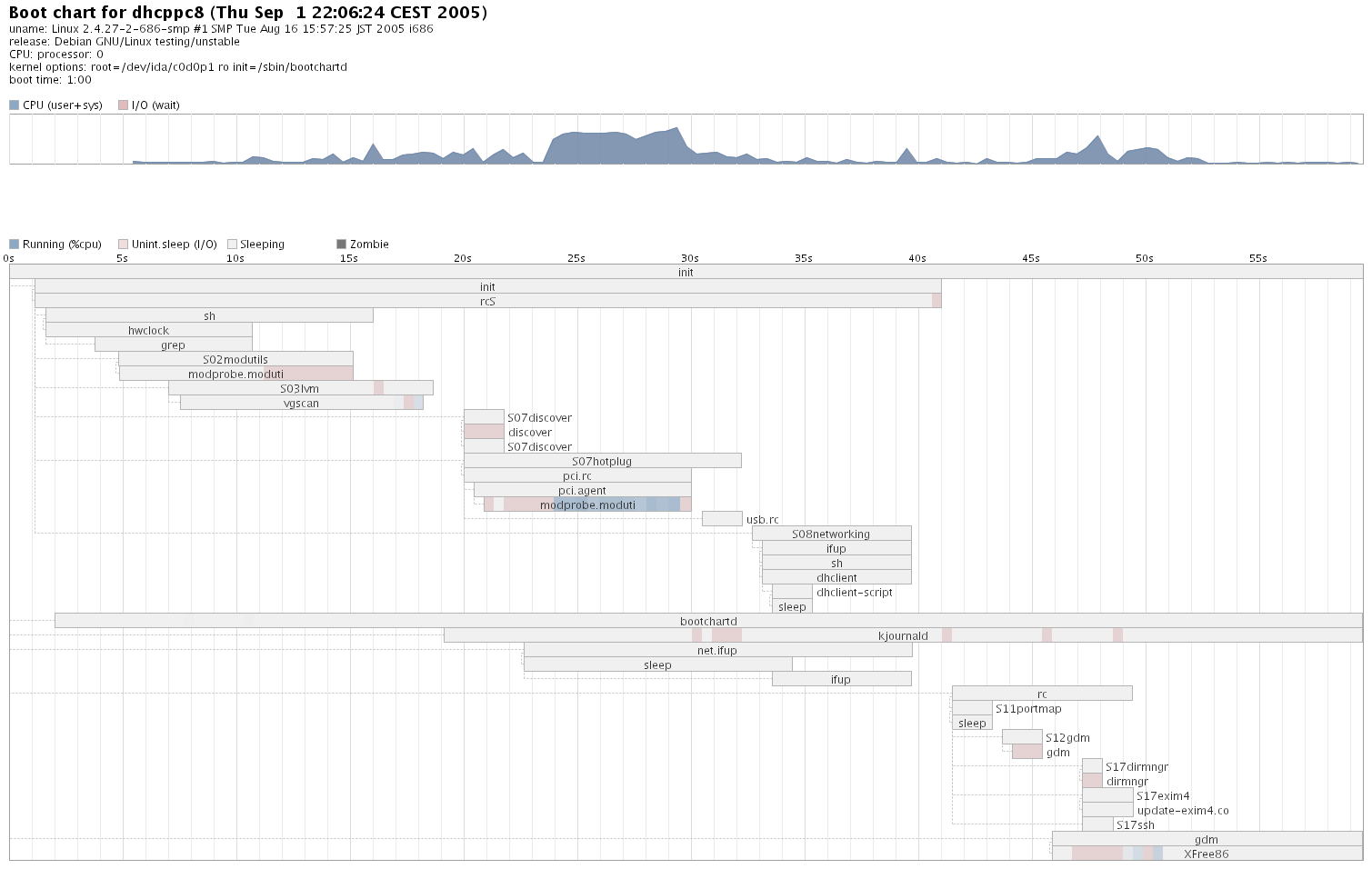The image size is (1372, 869).
Task: Select the bootchartd process bar
Action: [707, 621]
